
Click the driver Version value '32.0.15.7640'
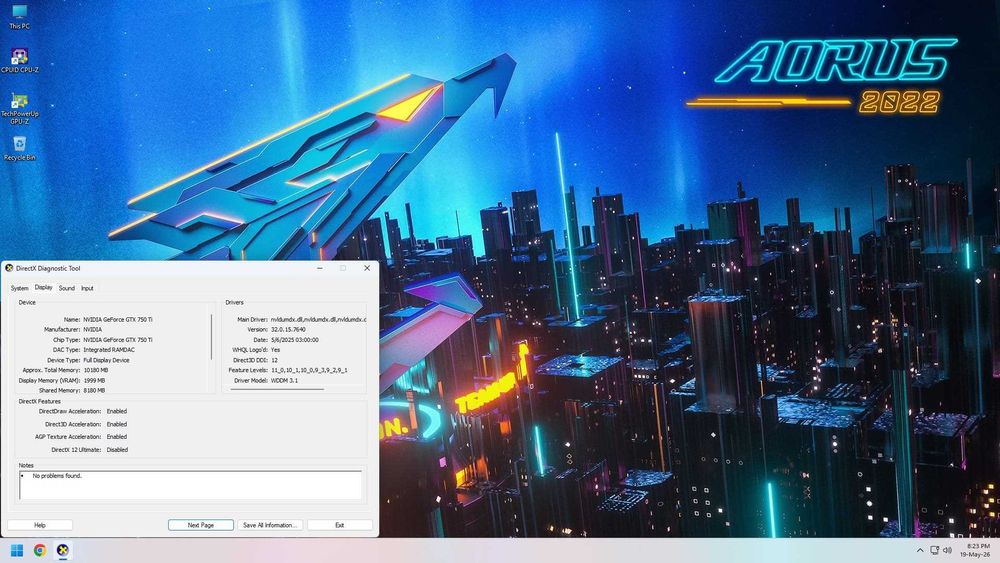click(x=288, y=330)
